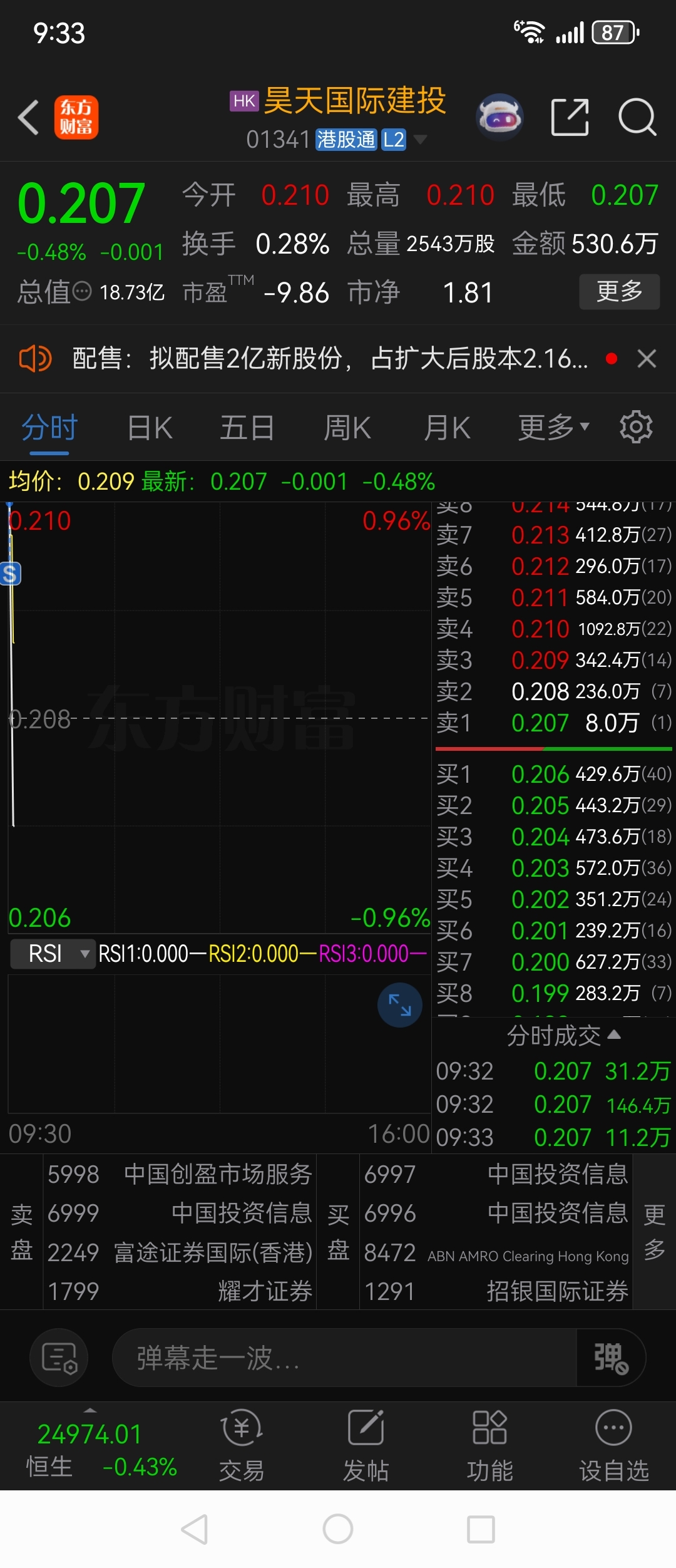Image resolution: width=676 pixels, height=1568 pixels.
Task: Open 更多 broker queue
Action: click(x=655, y=1232)
